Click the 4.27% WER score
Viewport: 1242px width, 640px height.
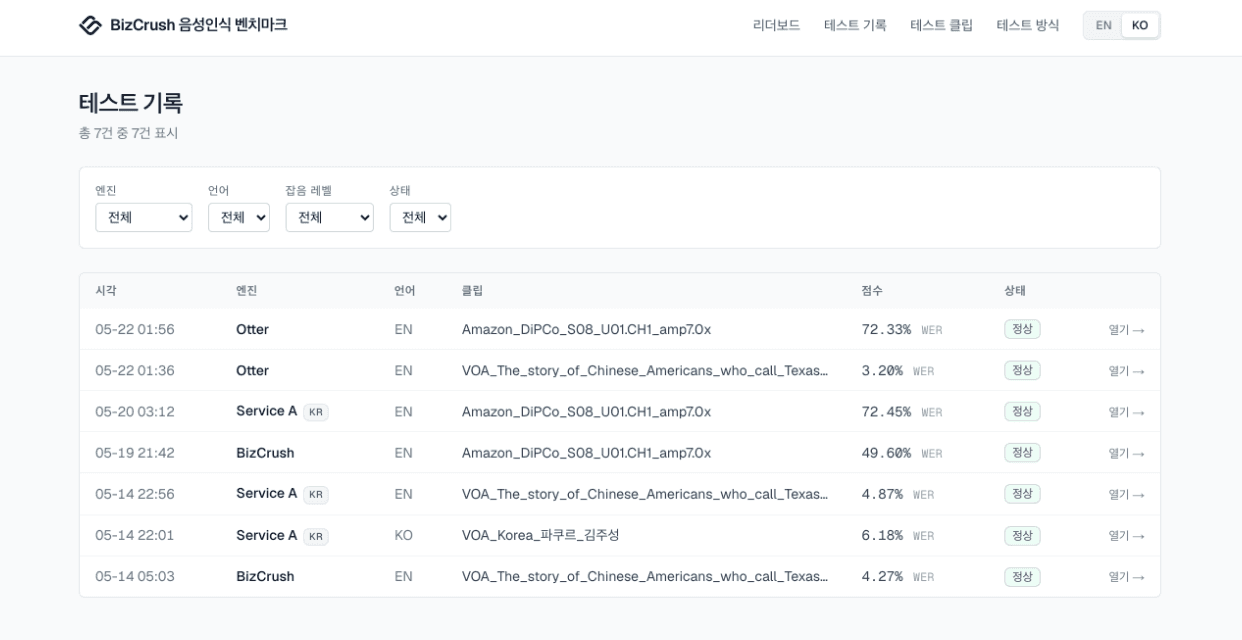point(897,577)
